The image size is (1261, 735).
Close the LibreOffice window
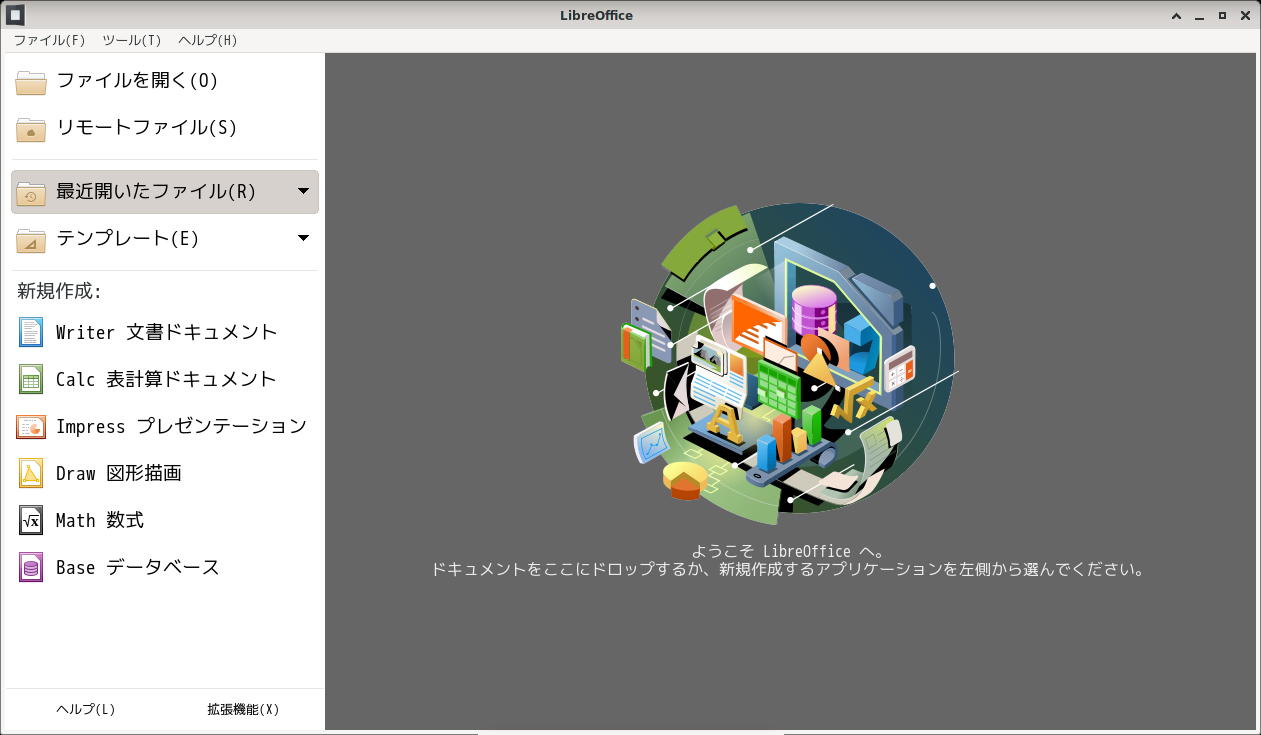tap(1245, 16)
